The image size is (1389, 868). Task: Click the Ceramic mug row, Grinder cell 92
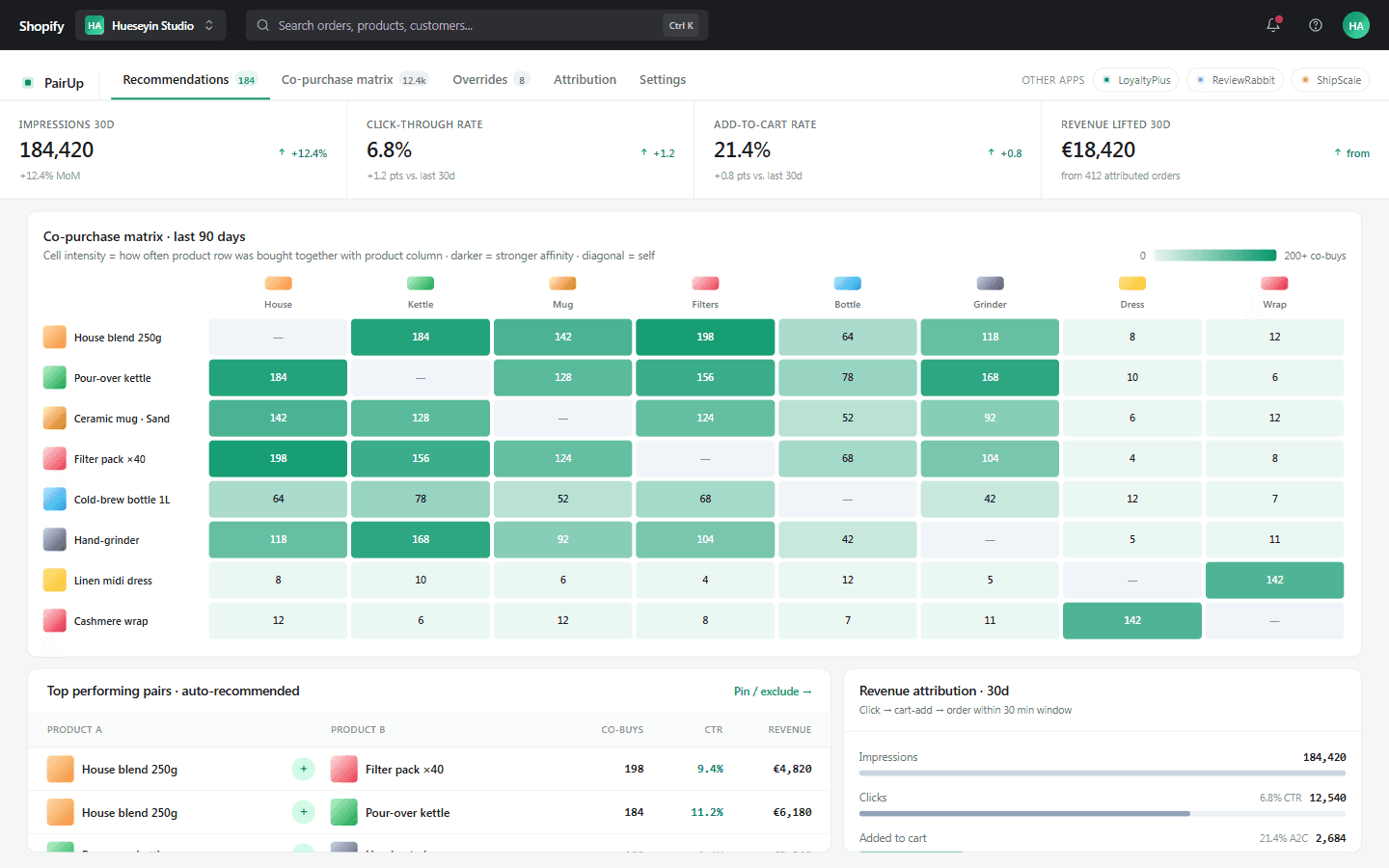(x=990, y=419)
